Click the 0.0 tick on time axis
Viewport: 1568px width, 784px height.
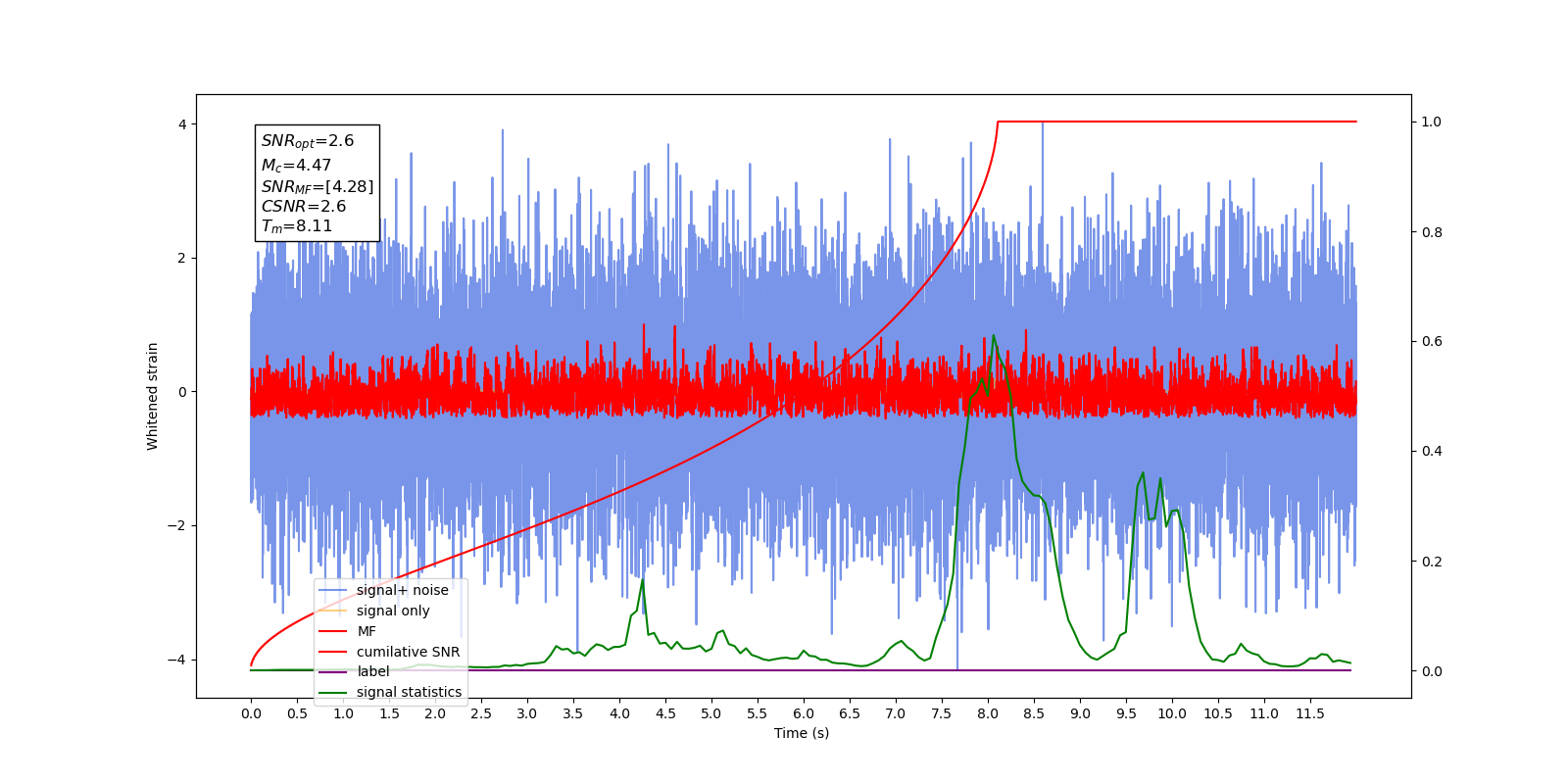(x=251, y=713)
